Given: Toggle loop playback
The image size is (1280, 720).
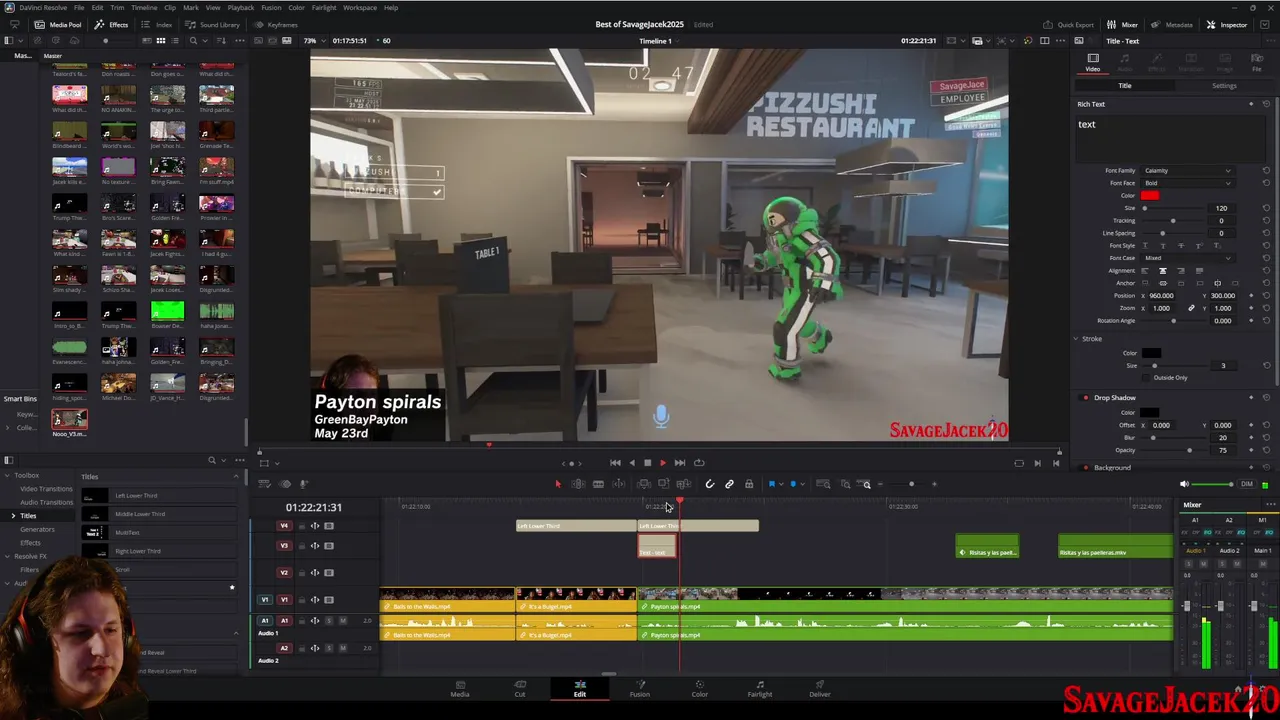Looking at the screenshot, I should coord(699,463).
